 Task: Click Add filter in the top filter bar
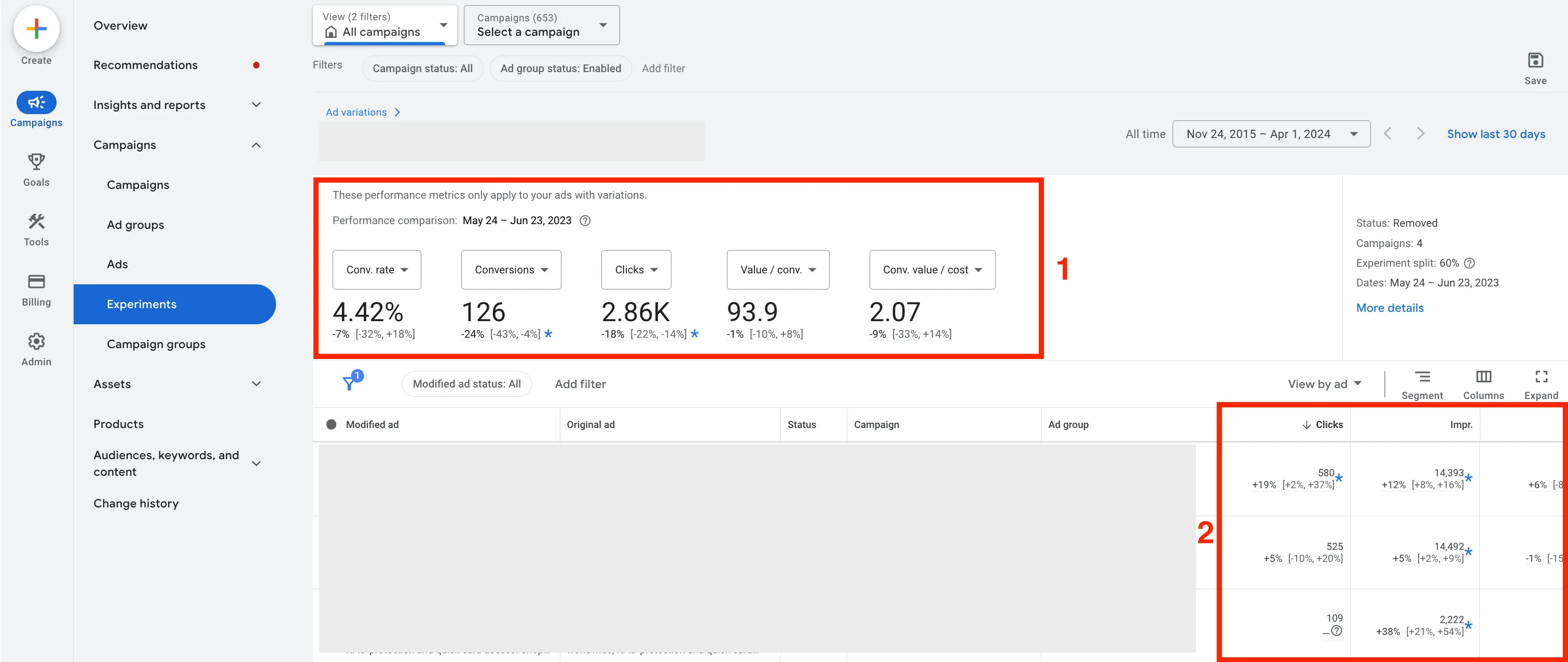[x=664, y=68]
